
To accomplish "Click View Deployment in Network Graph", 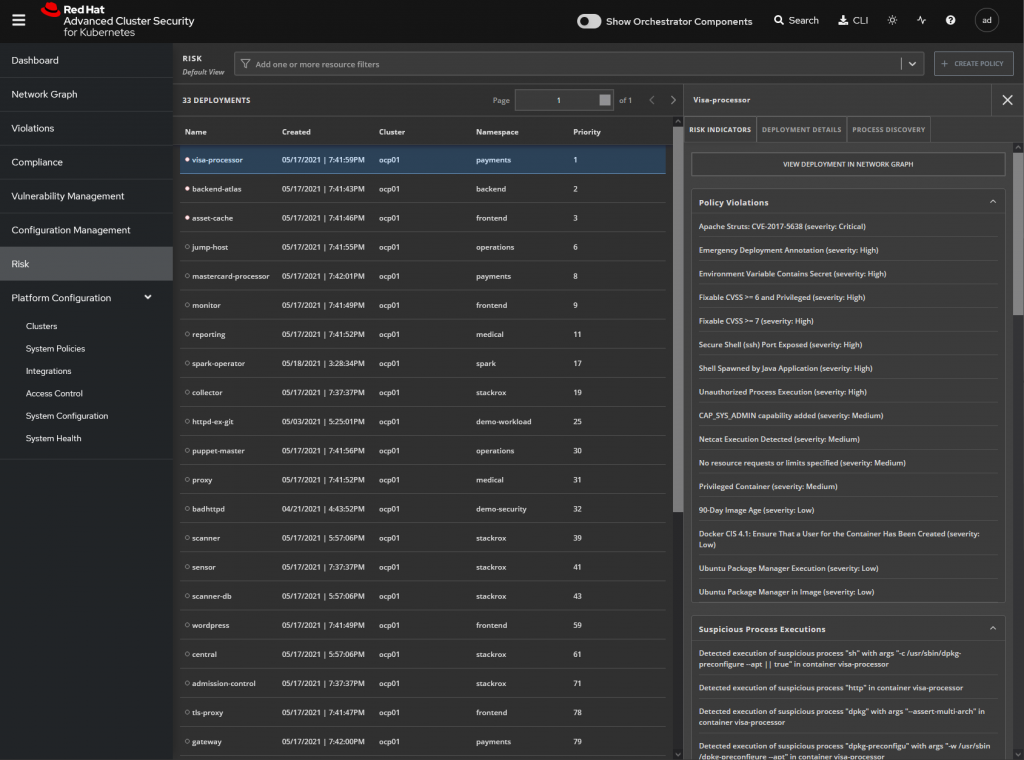I will click(x=848, y=164).
